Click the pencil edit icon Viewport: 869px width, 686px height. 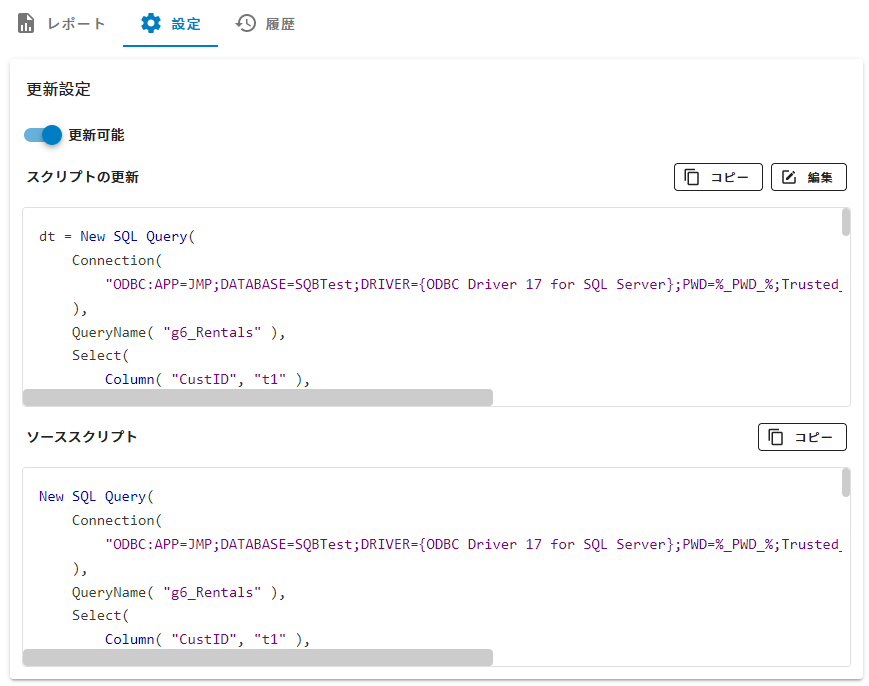[x=789, y=177]
